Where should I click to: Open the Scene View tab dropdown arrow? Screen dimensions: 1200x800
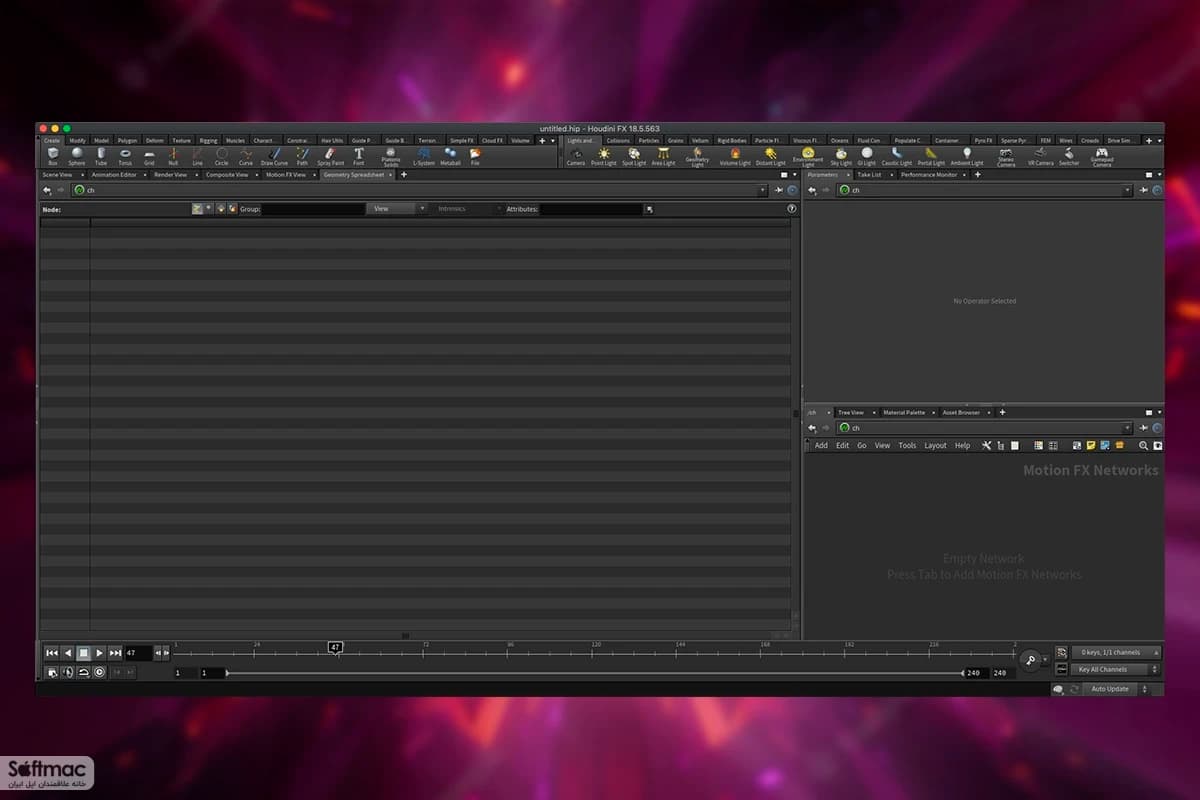pos(82,175)
